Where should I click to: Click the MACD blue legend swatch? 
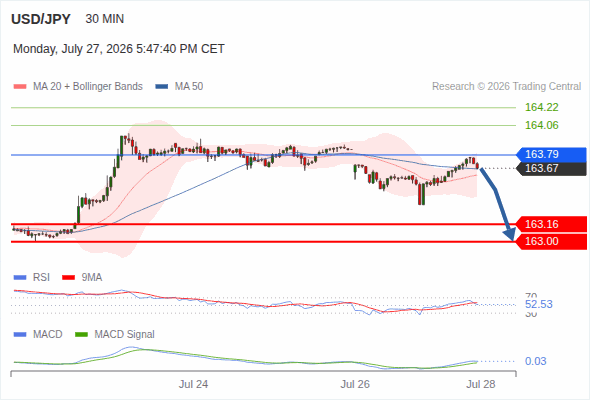20,335
